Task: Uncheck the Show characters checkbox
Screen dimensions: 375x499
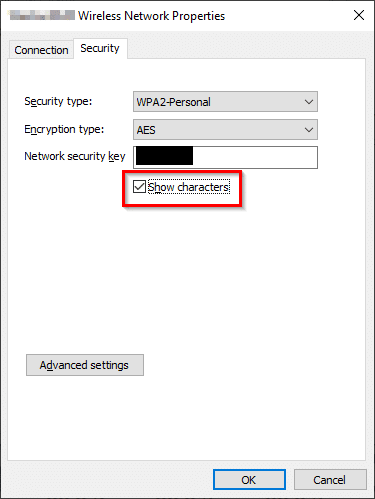Action: pos(139,187)
